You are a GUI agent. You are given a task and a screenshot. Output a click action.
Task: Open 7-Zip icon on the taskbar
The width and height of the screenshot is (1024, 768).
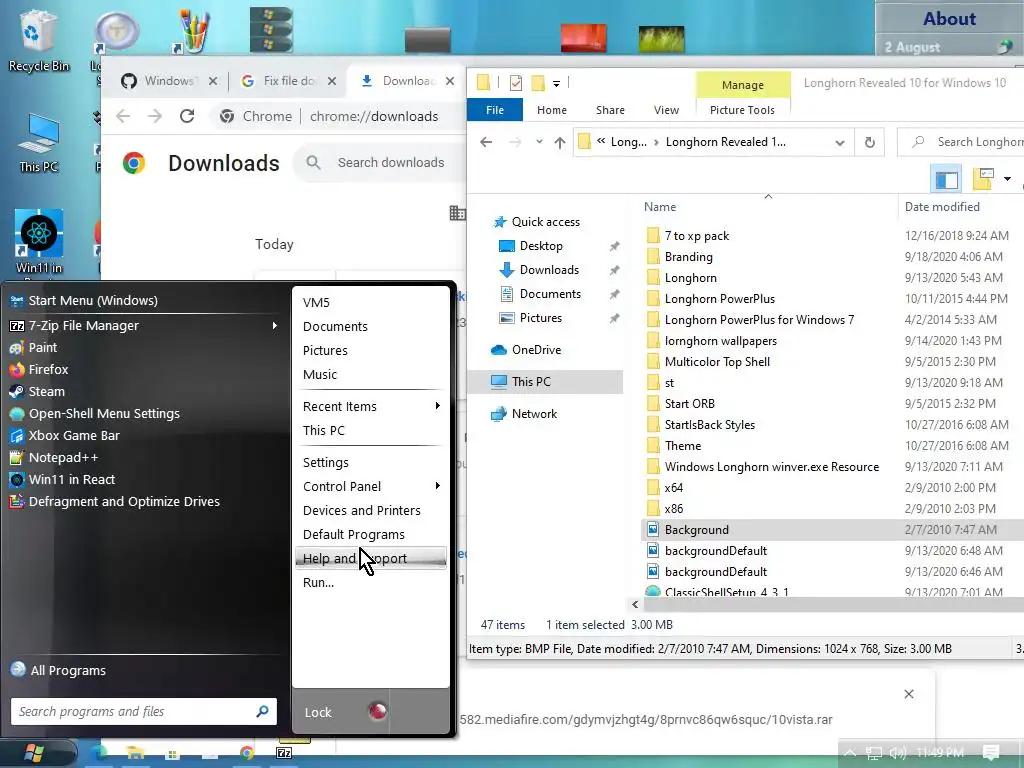coord(284,753)
